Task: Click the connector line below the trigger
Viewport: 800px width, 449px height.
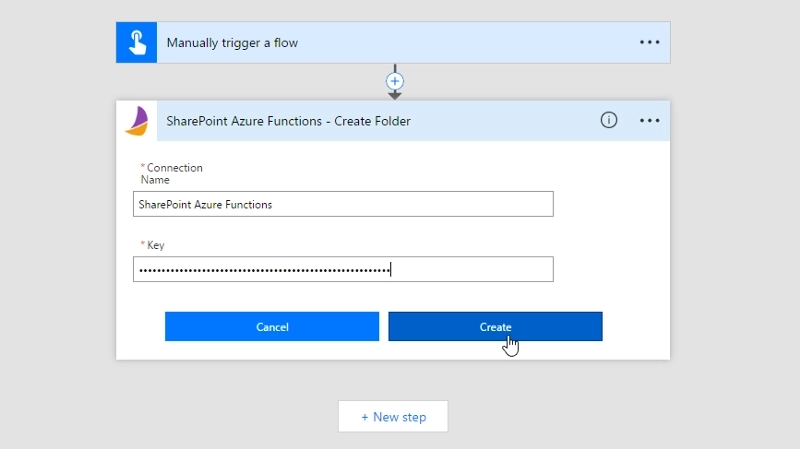Action: coord(394,68)
